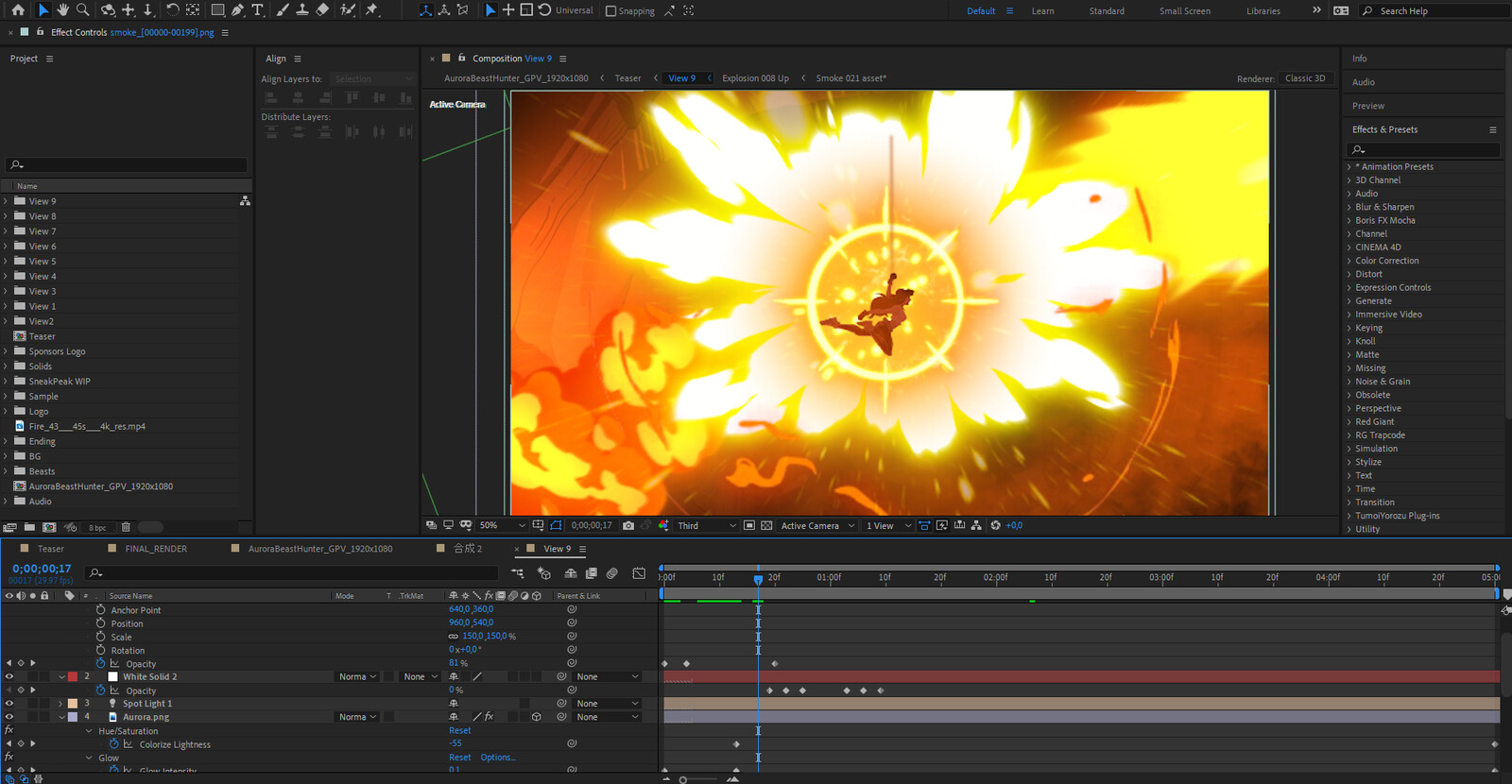Open the Teaser timeline tab
Viewport: 1512px width, 784px height.
[x=51, y=549]
